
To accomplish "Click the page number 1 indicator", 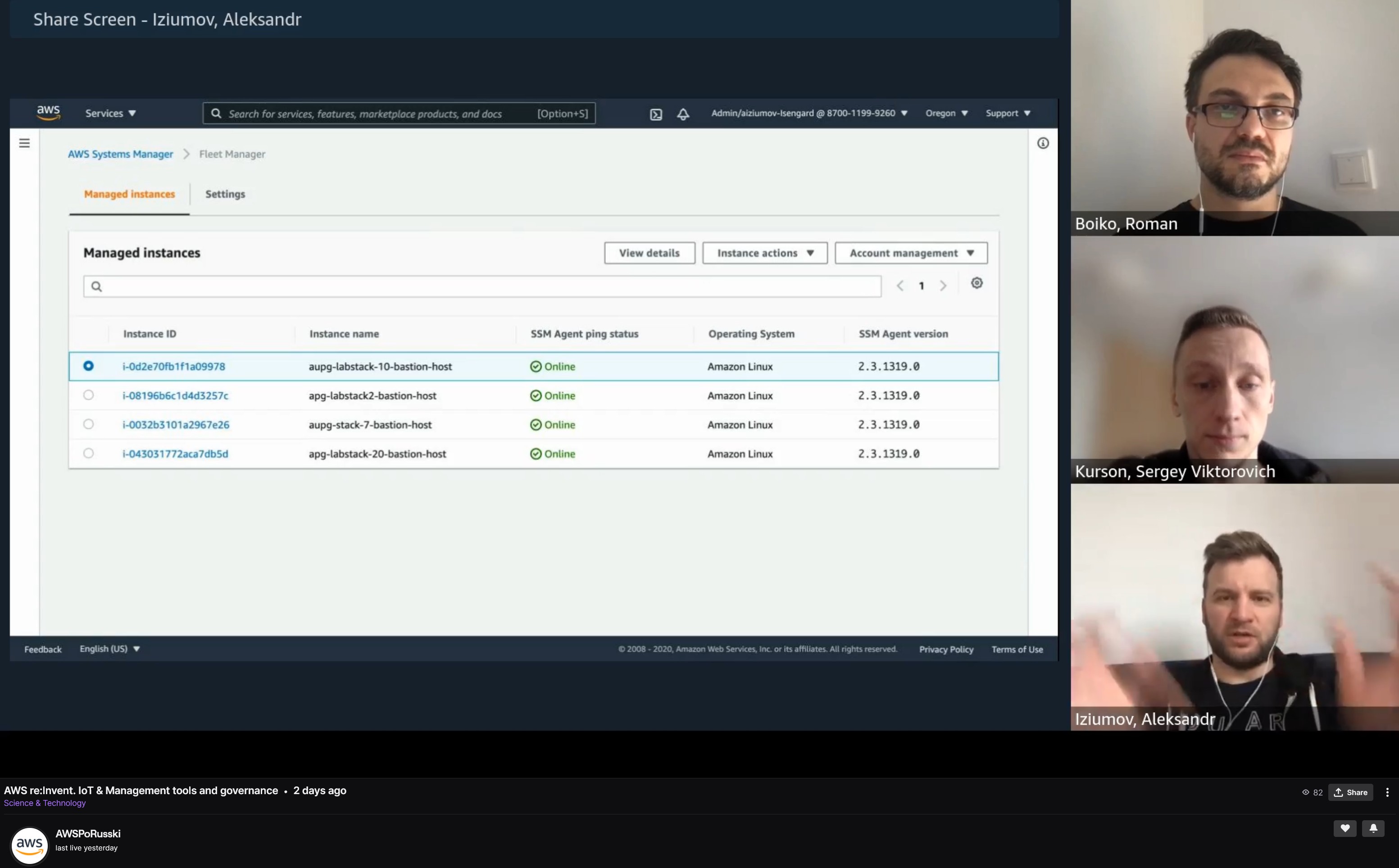I will [921, 286].
